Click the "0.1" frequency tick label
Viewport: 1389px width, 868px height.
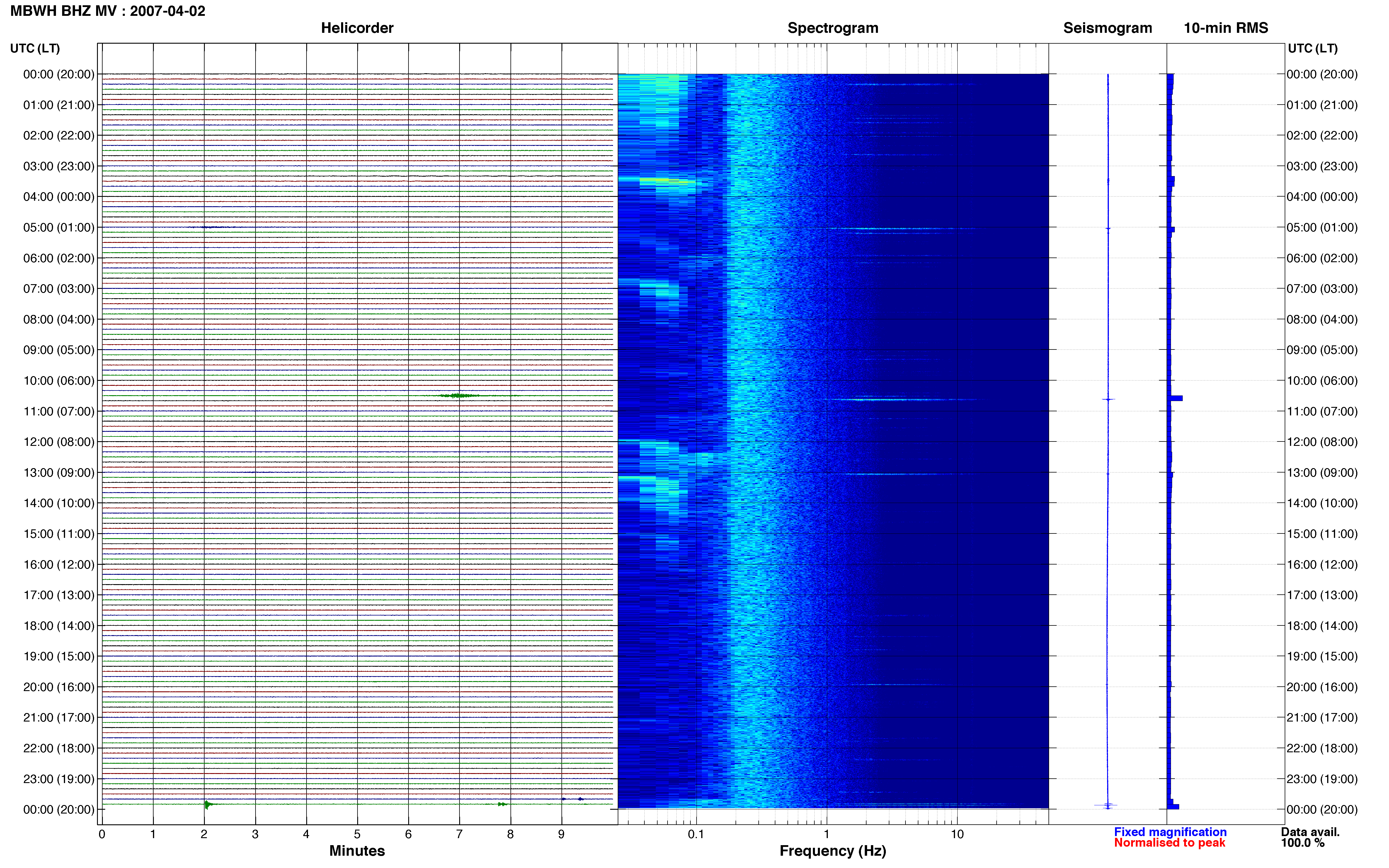[696, 834]
